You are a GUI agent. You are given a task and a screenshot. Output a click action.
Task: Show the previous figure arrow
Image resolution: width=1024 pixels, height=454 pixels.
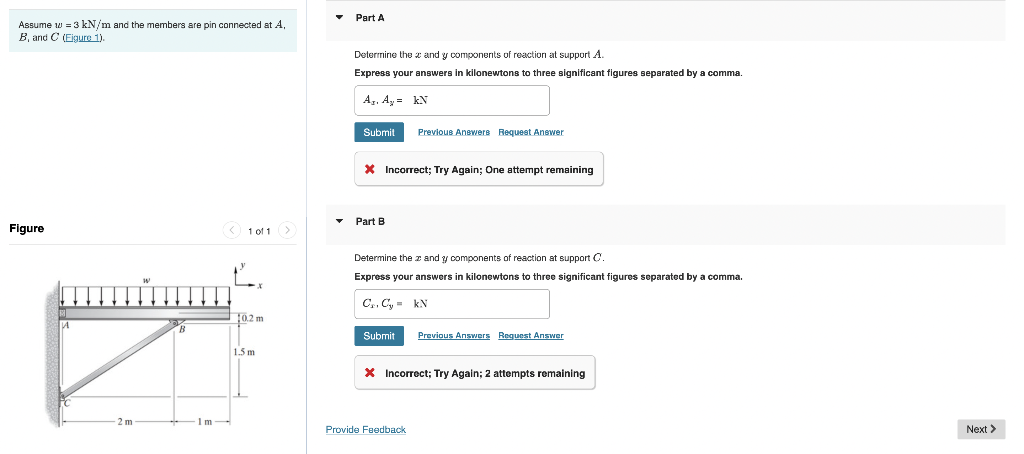232,231
